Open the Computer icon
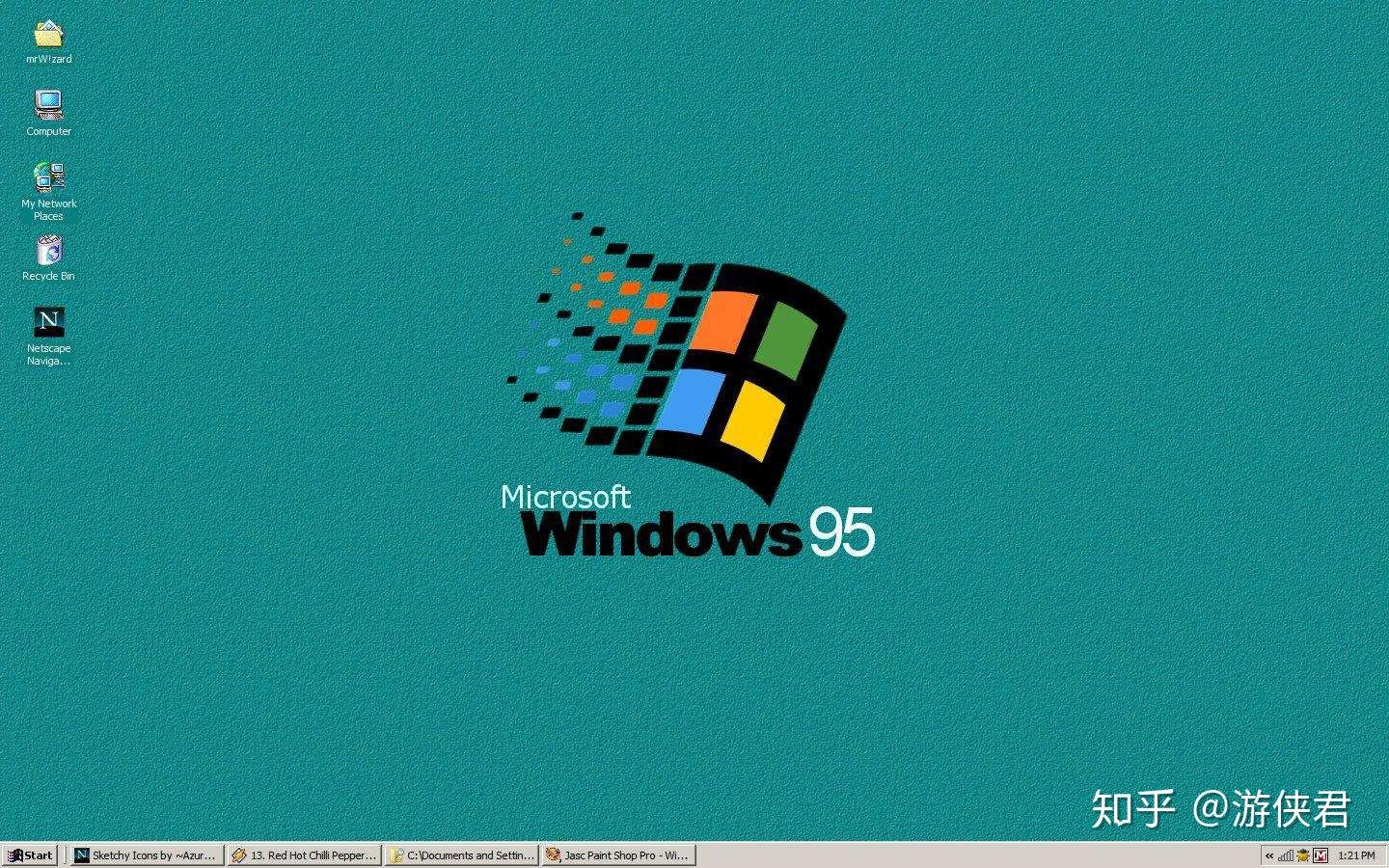This screenshot has width=1389, height=868. (x=48, y=108)
